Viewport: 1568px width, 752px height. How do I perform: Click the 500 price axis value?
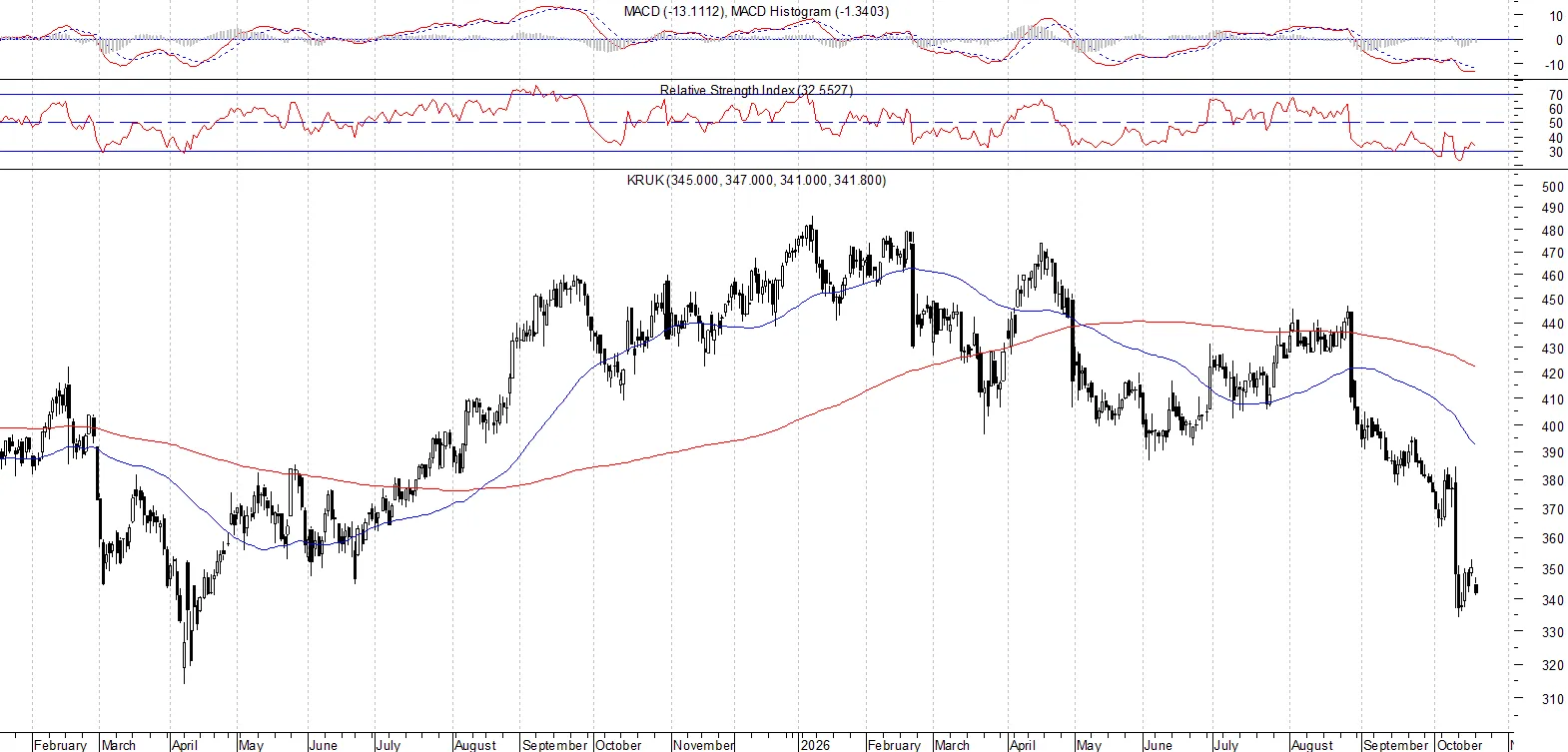(x=1553, y=187)
